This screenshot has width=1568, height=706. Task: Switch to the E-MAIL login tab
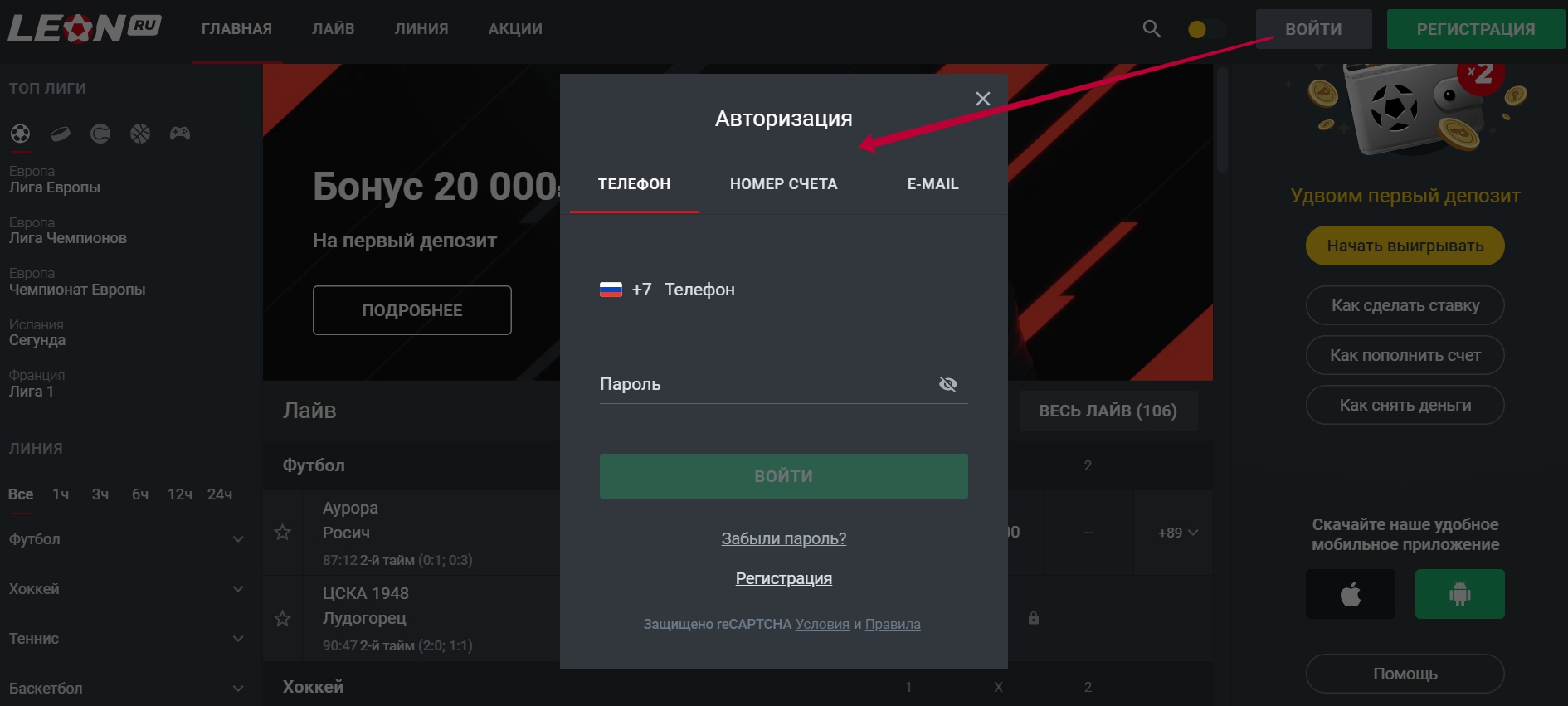[933, 184]
